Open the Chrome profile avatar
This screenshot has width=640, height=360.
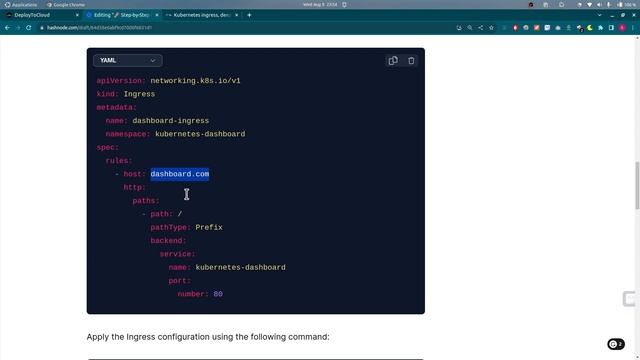click(x=622, y=28)
